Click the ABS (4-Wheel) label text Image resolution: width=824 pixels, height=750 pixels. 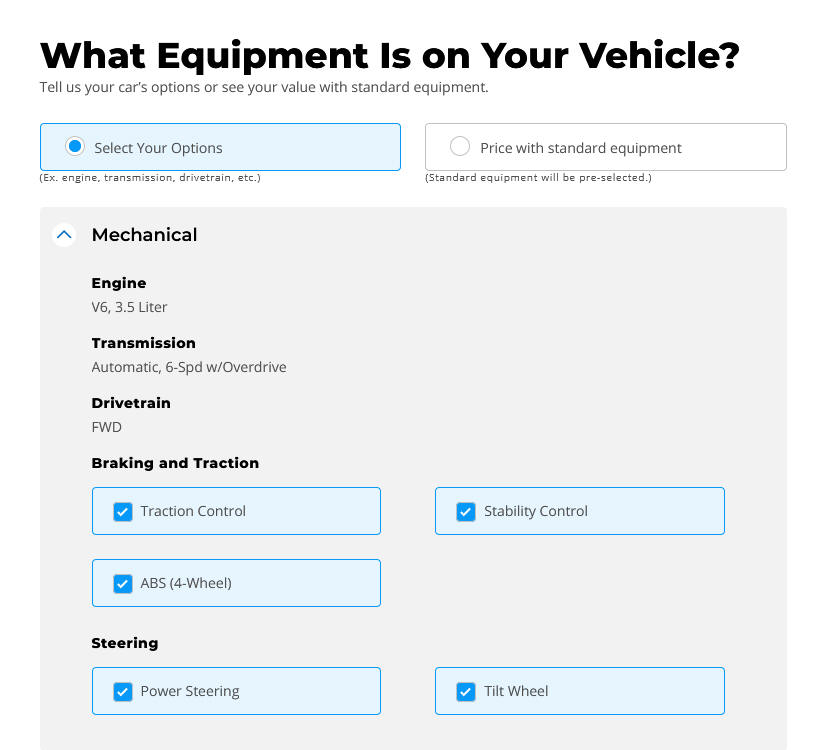pyautogui.click(x=186, y=583)
